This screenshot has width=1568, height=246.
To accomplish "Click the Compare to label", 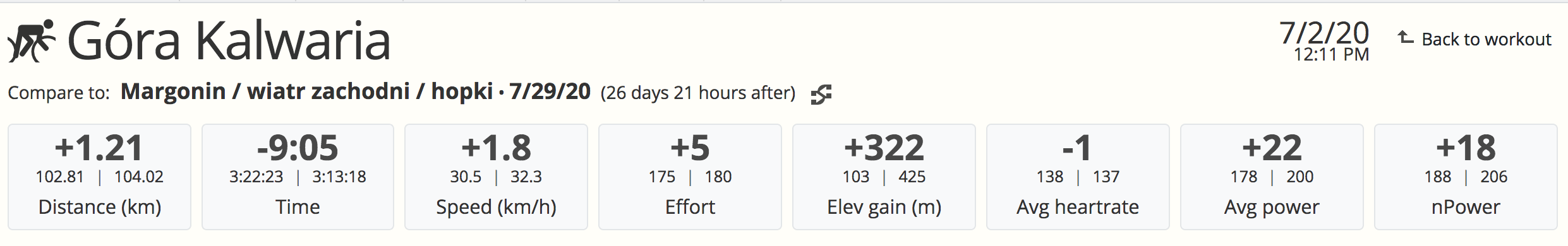I will 59,93.
